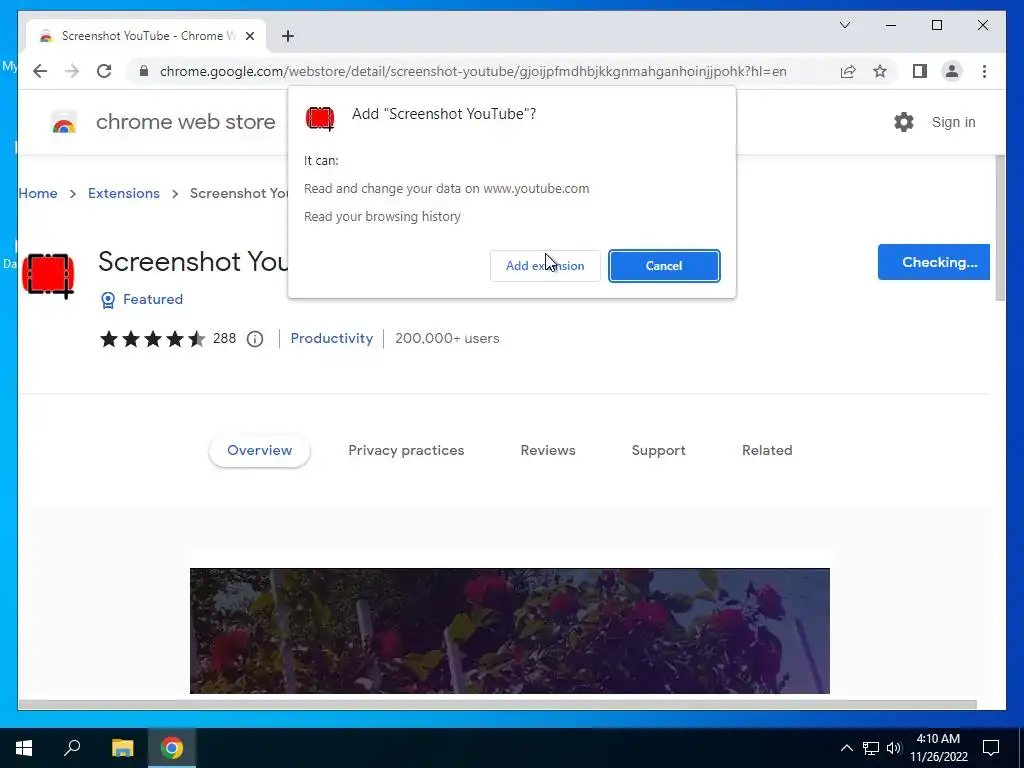Click the Sign in link

tap(953, 122)
